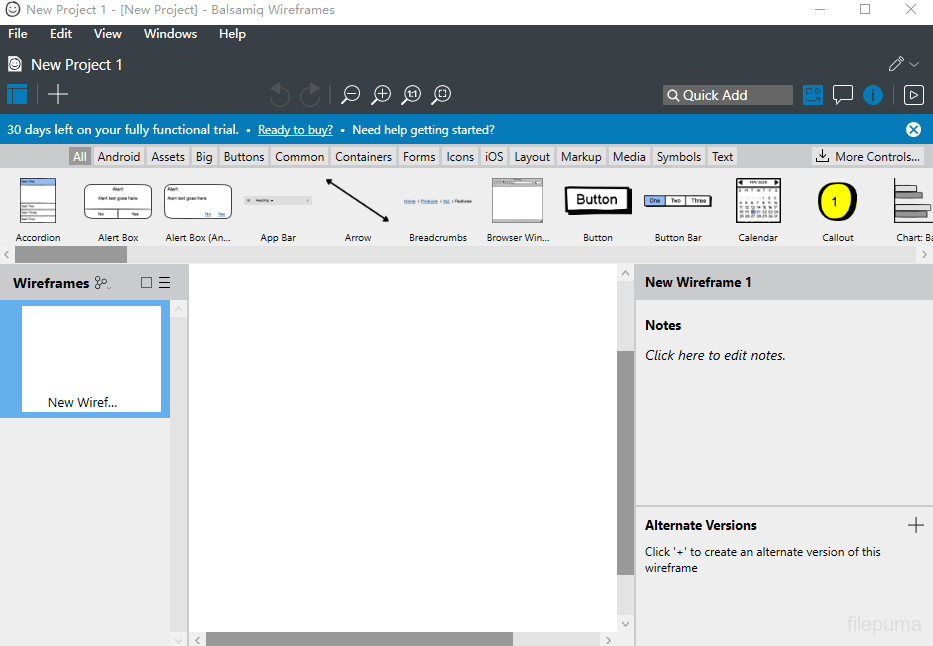Select the Containers category

(363, 156)
